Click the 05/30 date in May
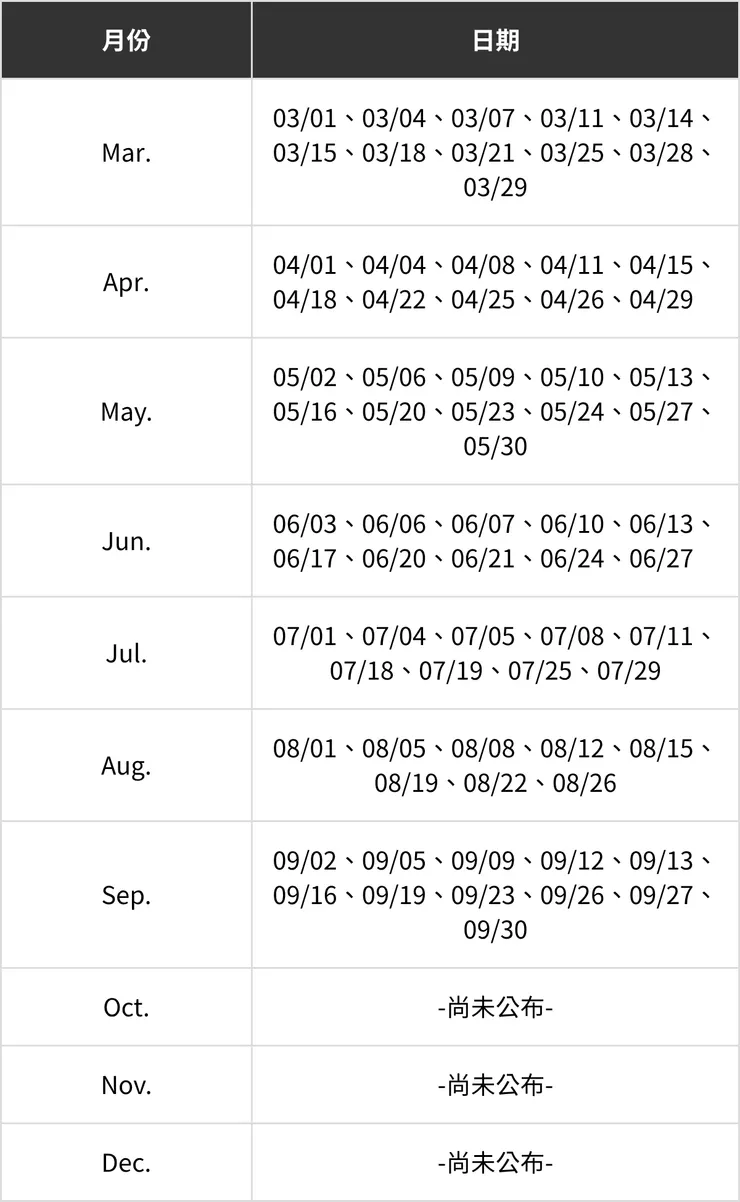The height and width of the screenshot is (1202, 740). (495, 446)
